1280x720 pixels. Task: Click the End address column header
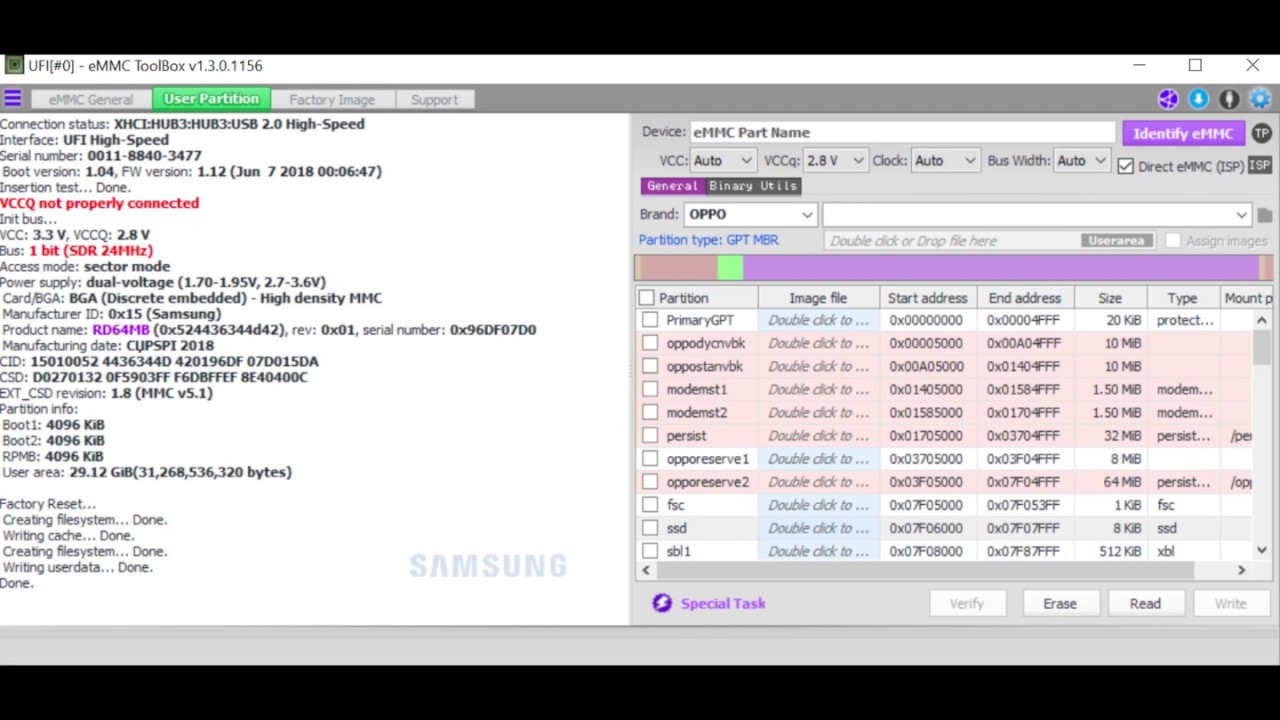pyautogui.click(x=1025, y=298)
